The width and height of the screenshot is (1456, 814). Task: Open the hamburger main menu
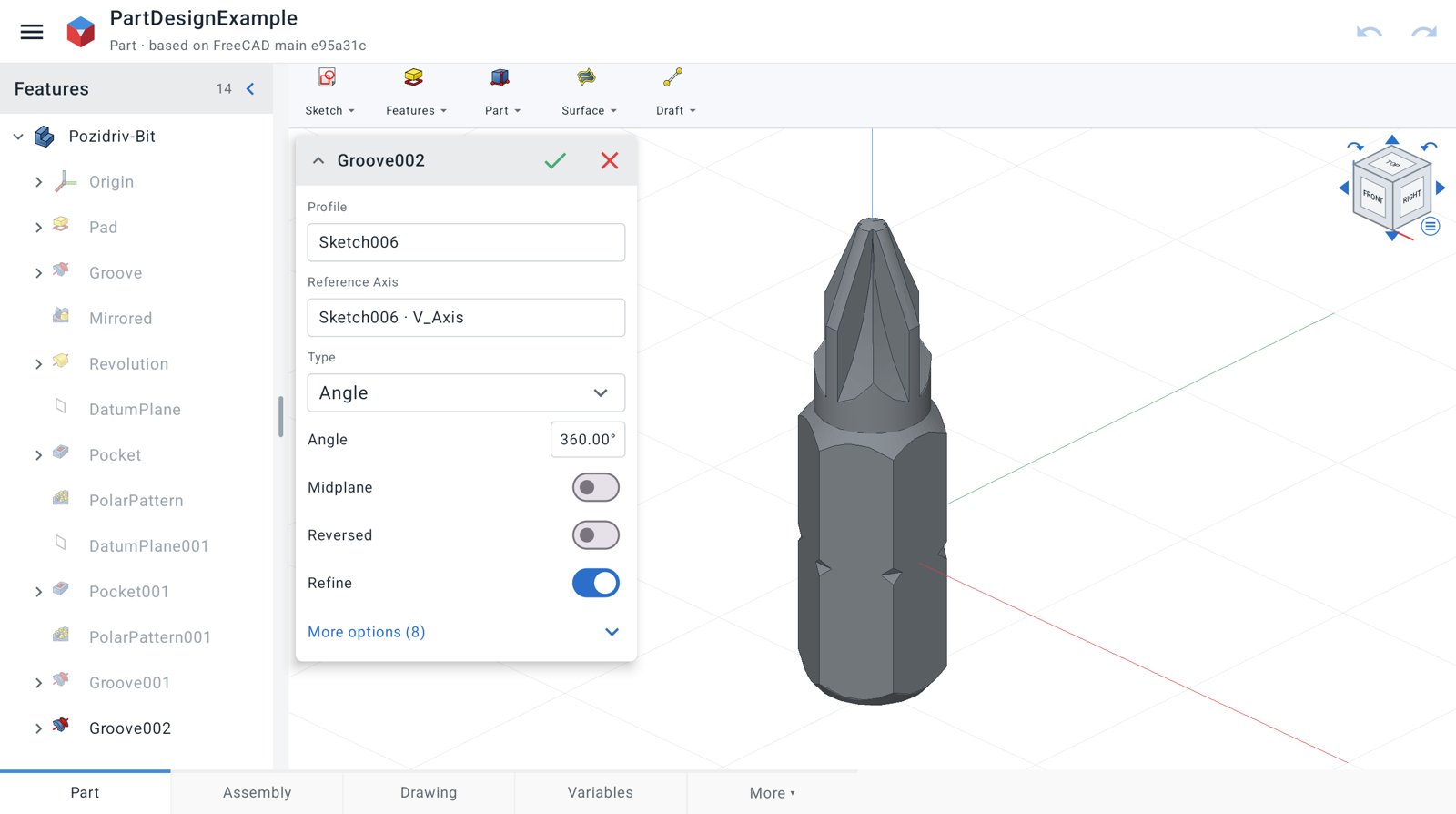[32, 32]
